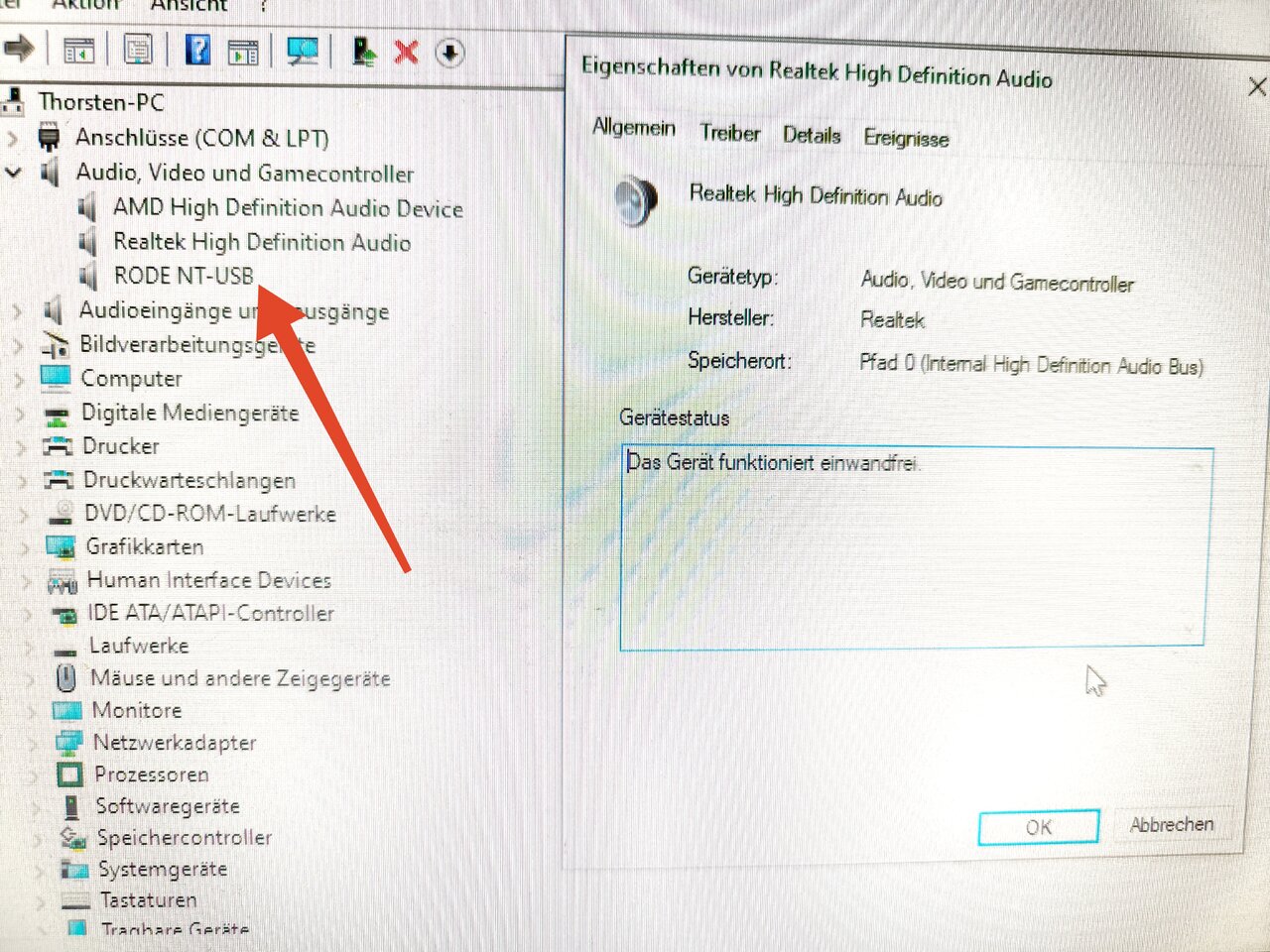1270x952 pixels.
Task: Open the Aktion menu
Action: pos(86,5)
